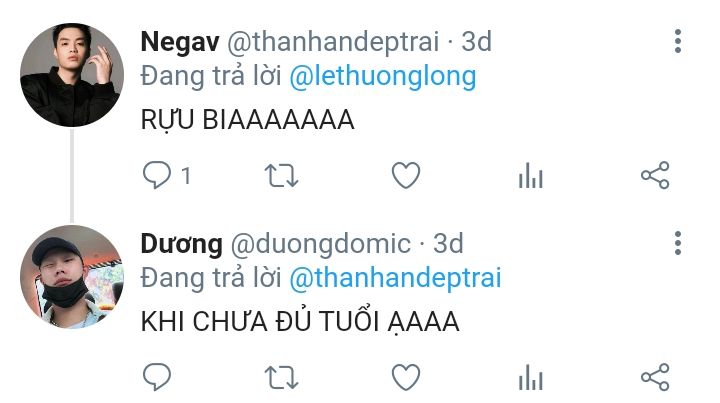Reply to Negav's tweet
This screenshot has width=720, height=403.
[157, 175]
